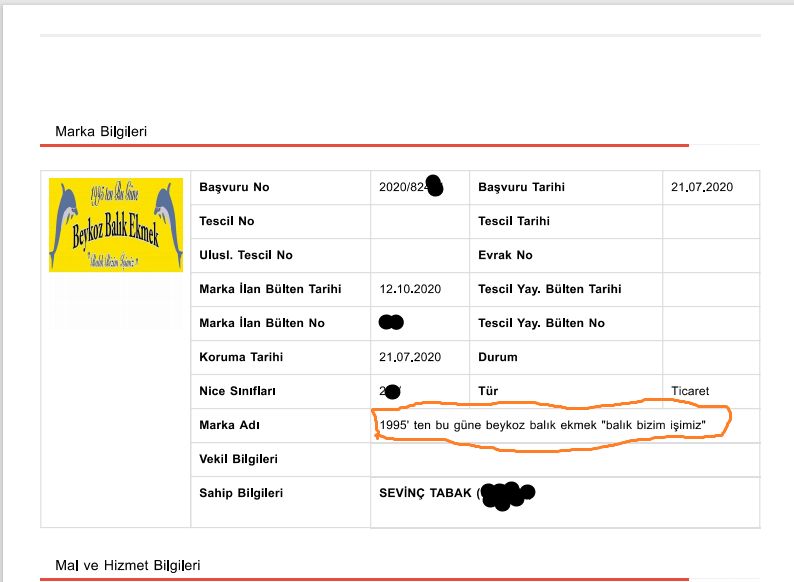Click the trademark name starting with 1995' ten
The height and width of the screenshot is (582, 794).
tap(542, 424)
